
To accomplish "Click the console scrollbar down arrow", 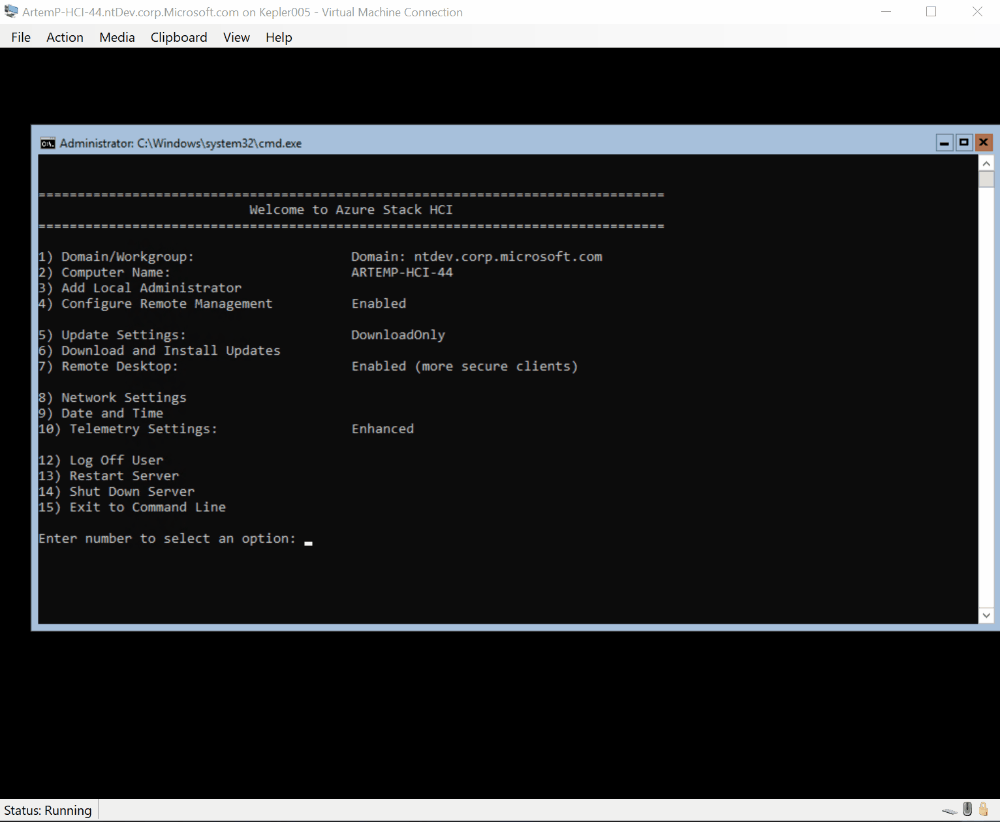I will [986, 615].
